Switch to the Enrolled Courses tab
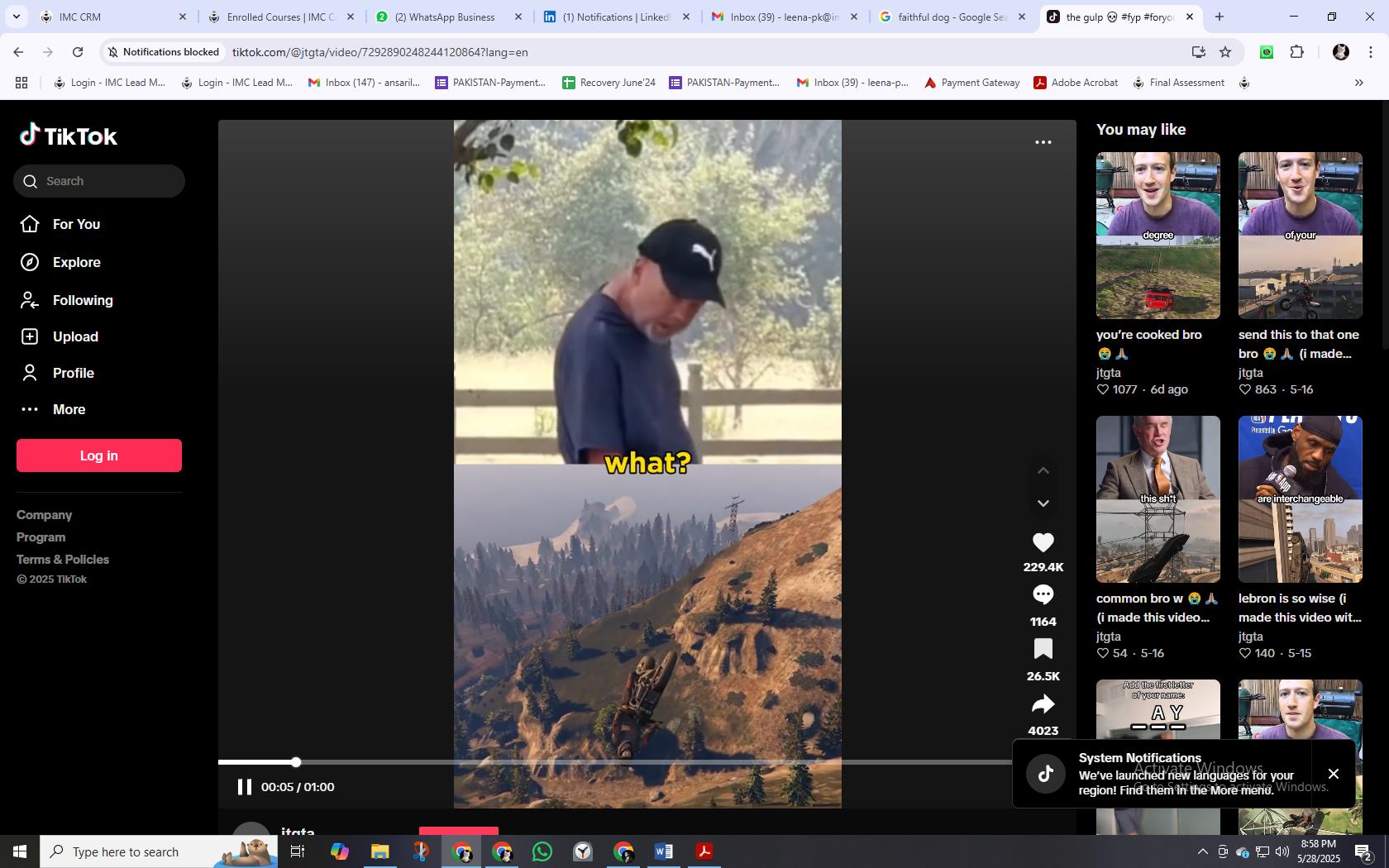This screenshot has width=1389, height=868. click(281, 17)
